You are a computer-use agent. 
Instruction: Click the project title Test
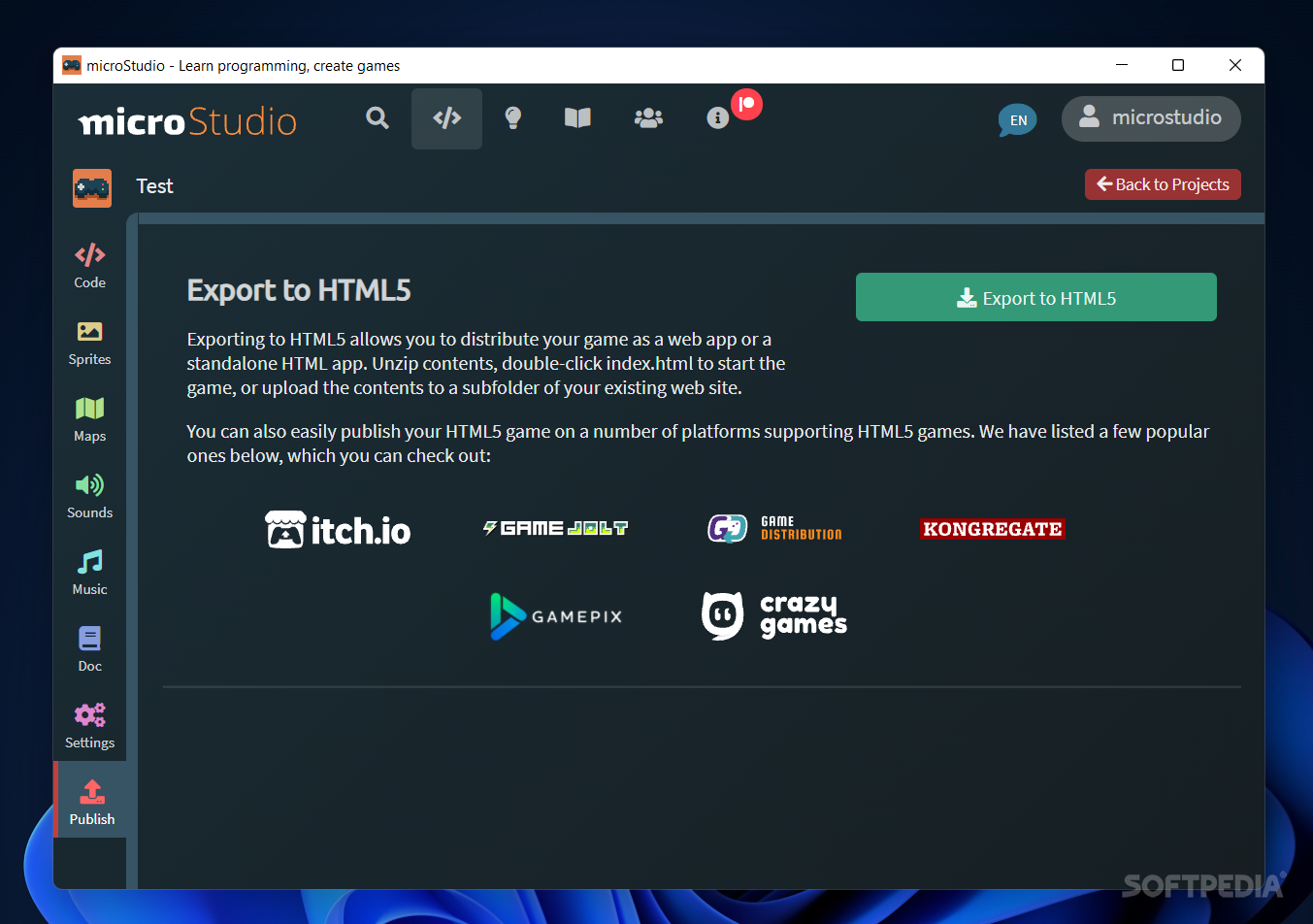click(x=154, y=186)
